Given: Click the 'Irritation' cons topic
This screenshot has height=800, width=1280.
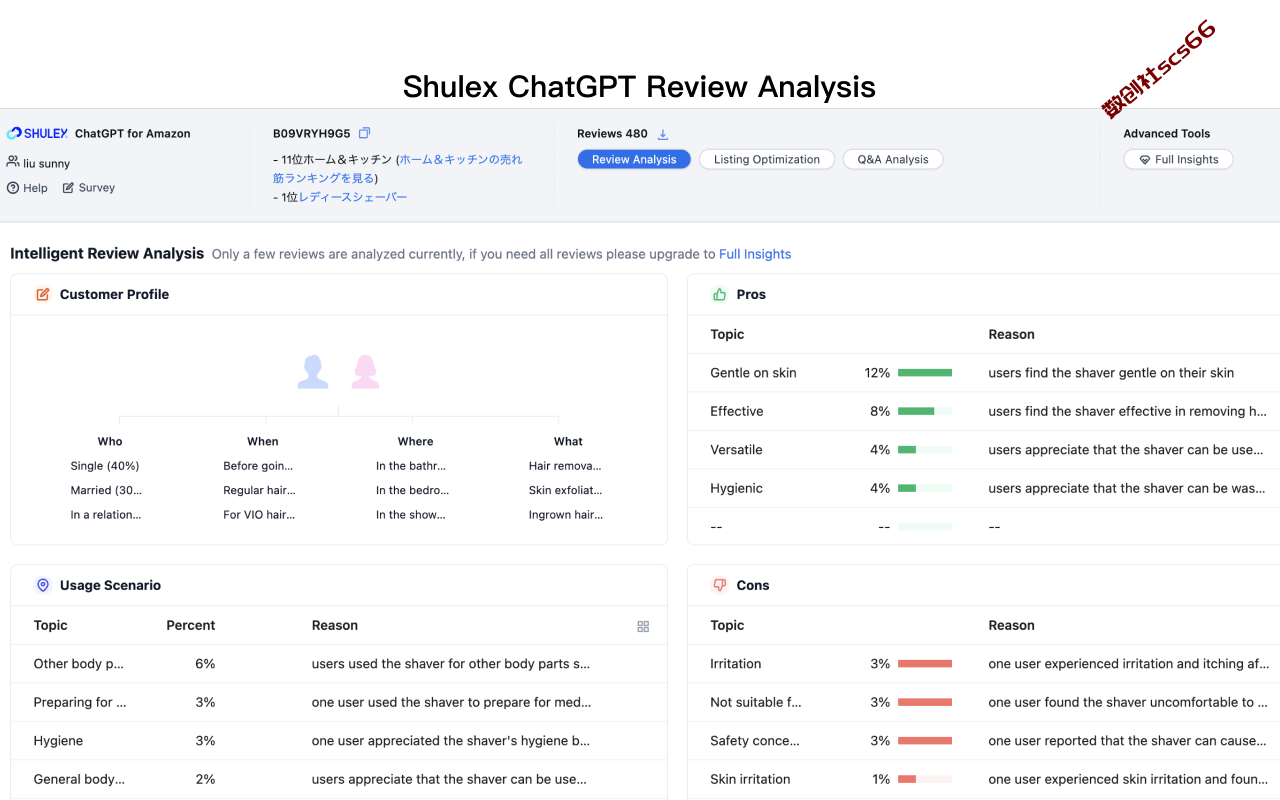Looking at the screenshot, I should pos(736,664).
